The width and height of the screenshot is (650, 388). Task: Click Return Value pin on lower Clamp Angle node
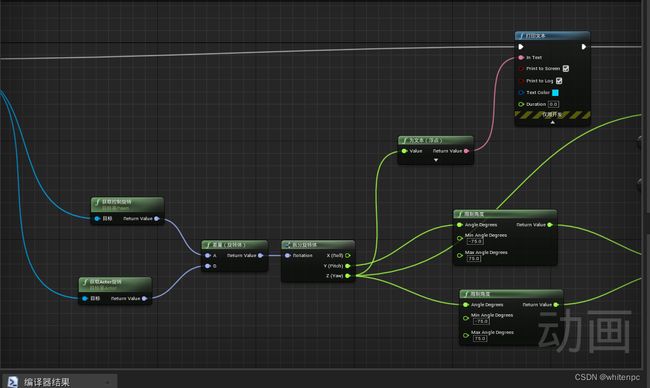(x=556, y=305)
